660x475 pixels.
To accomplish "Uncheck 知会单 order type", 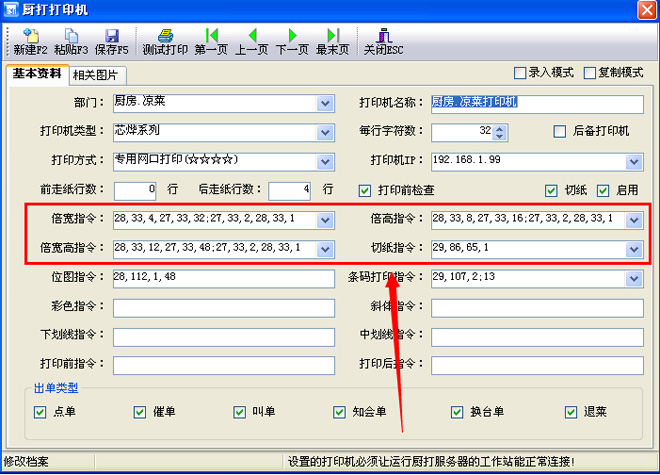I will (x=339, y=412).
